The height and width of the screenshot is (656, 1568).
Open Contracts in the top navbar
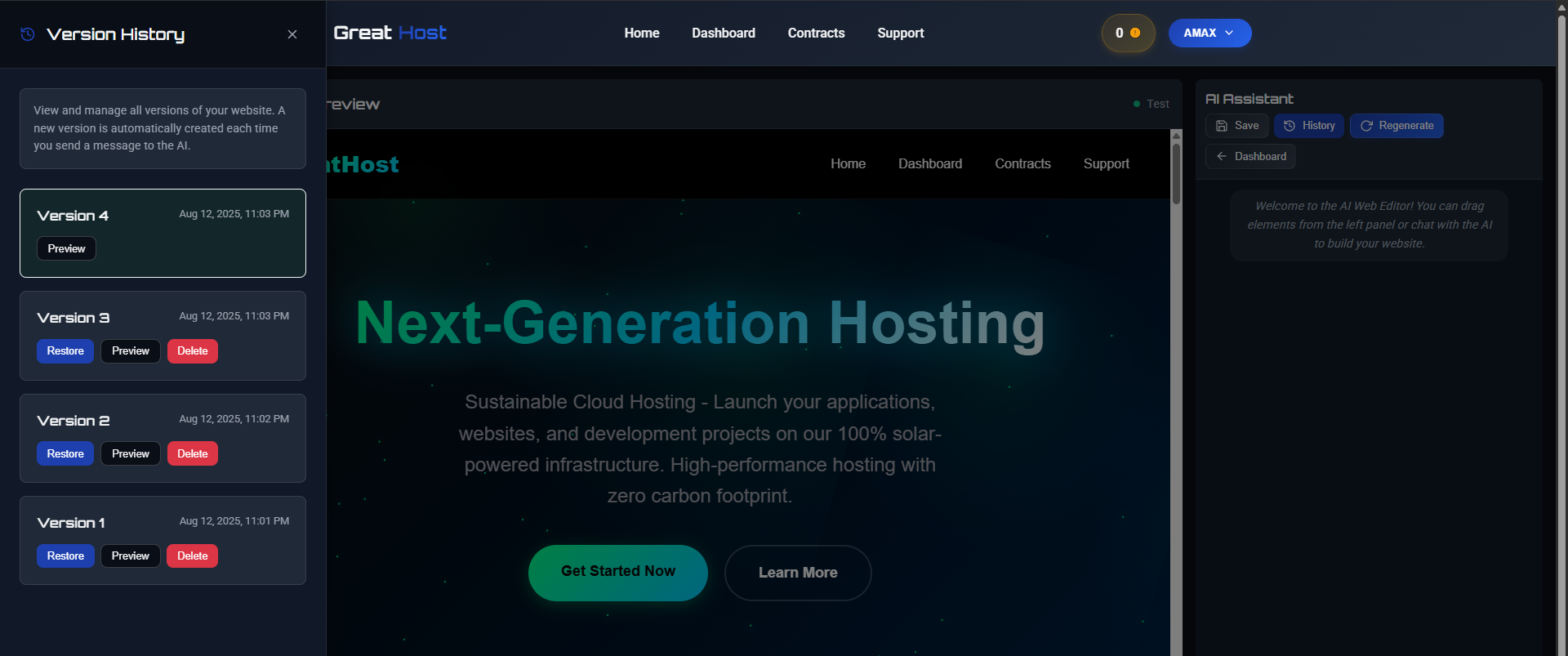click(816, 33)
